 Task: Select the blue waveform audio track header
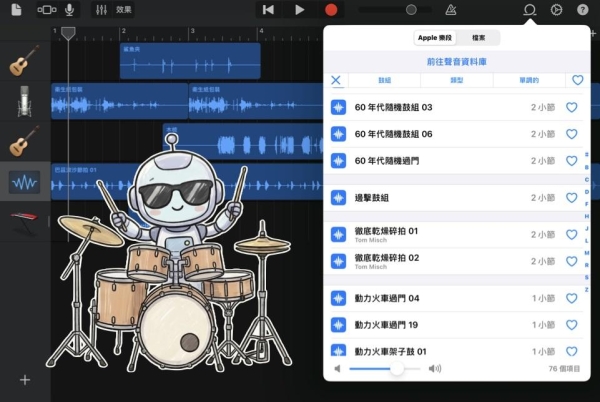pos(25,182)
